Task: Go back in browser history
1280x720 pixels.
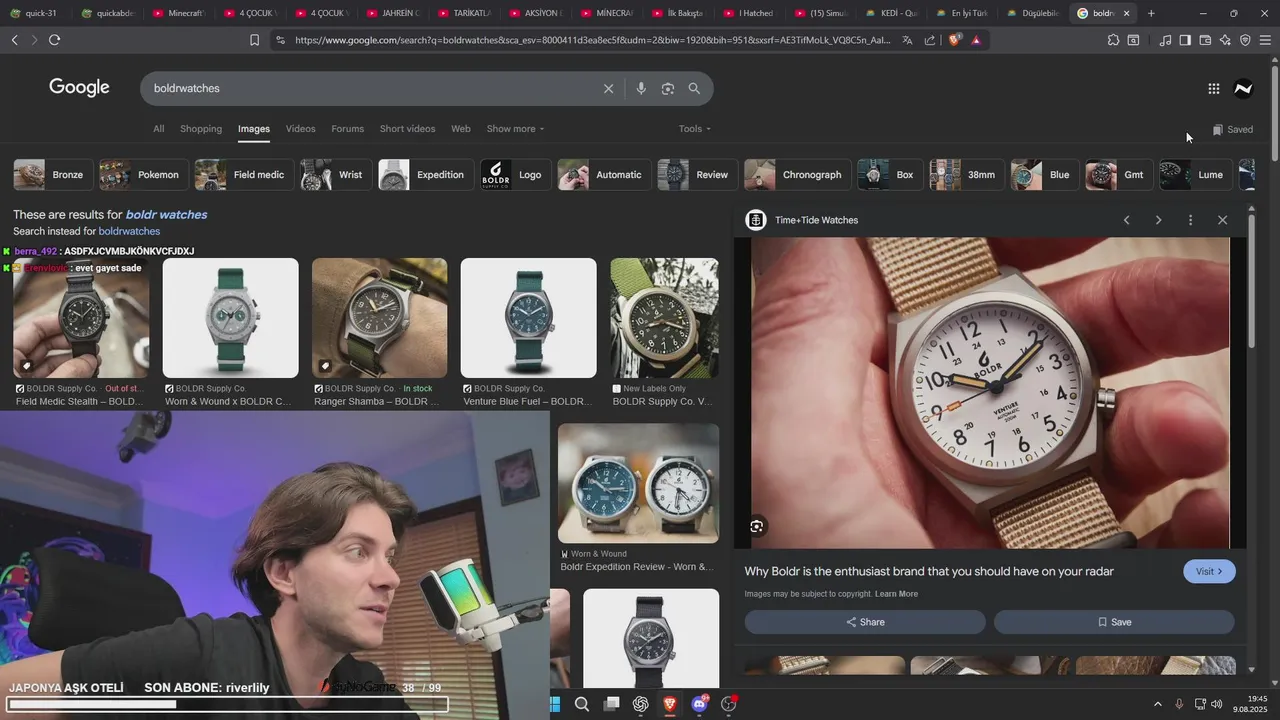Action: pyautogui.click(x=14, y=40)
